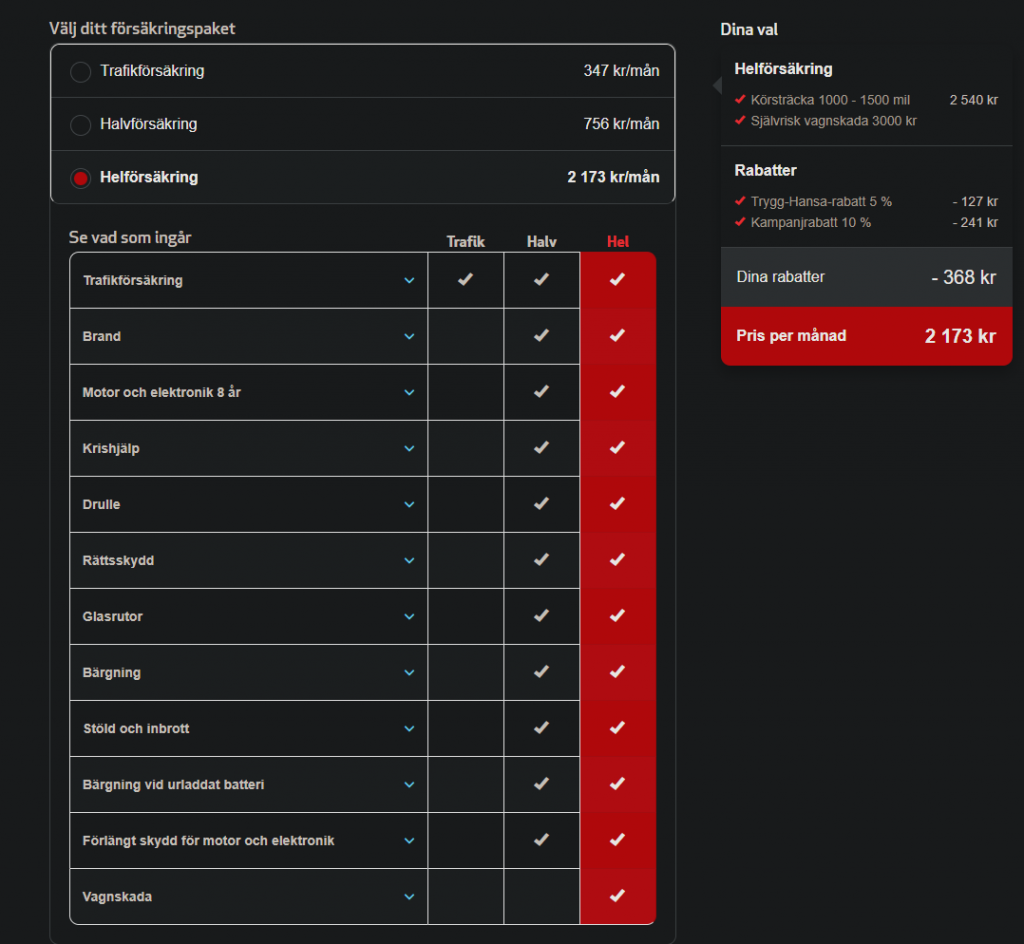Click the Glasrutor chevron icon
1024x944 pixels.
click(409, 617)
